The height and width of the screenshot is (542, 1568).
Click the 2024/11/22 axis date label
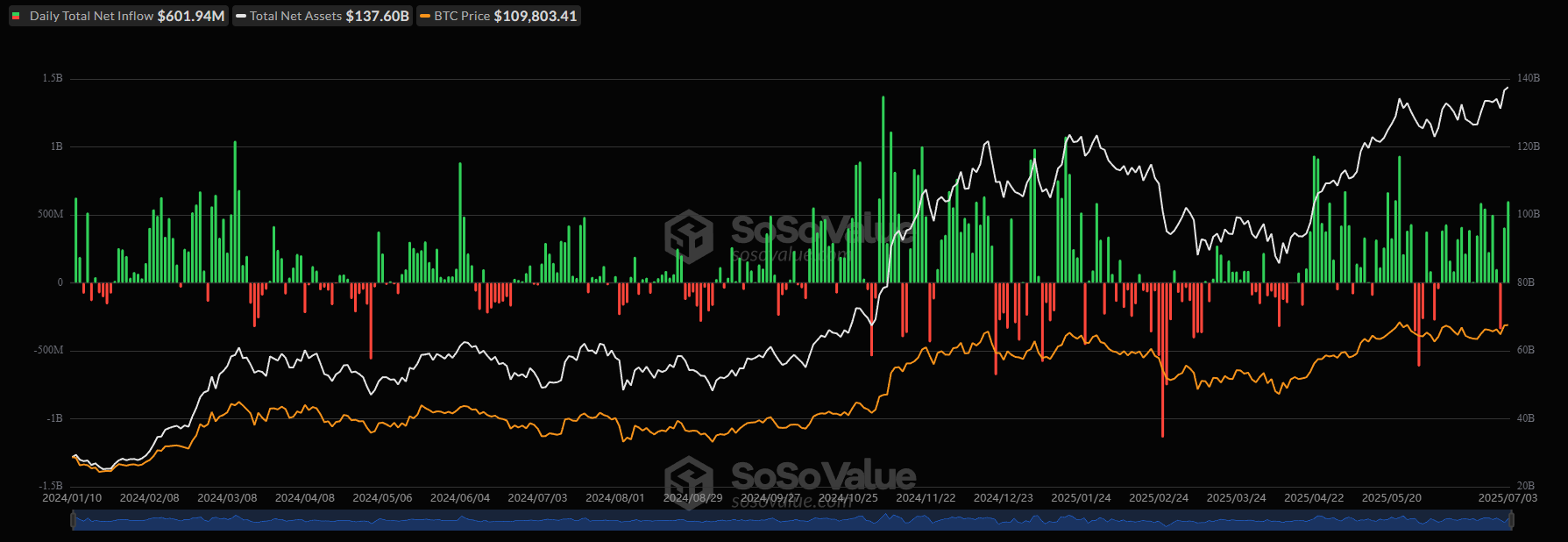click(926, 497)
